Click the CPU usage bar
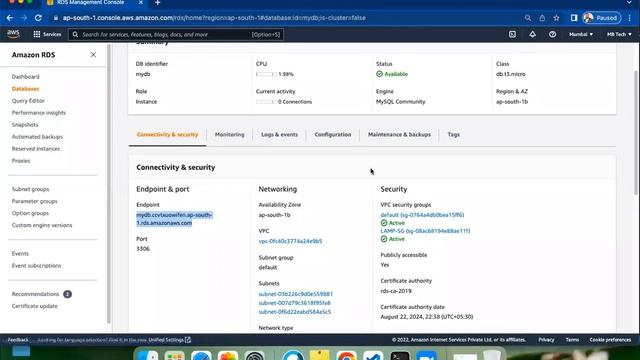Screen dimensions: 640x360 [266, 74]
